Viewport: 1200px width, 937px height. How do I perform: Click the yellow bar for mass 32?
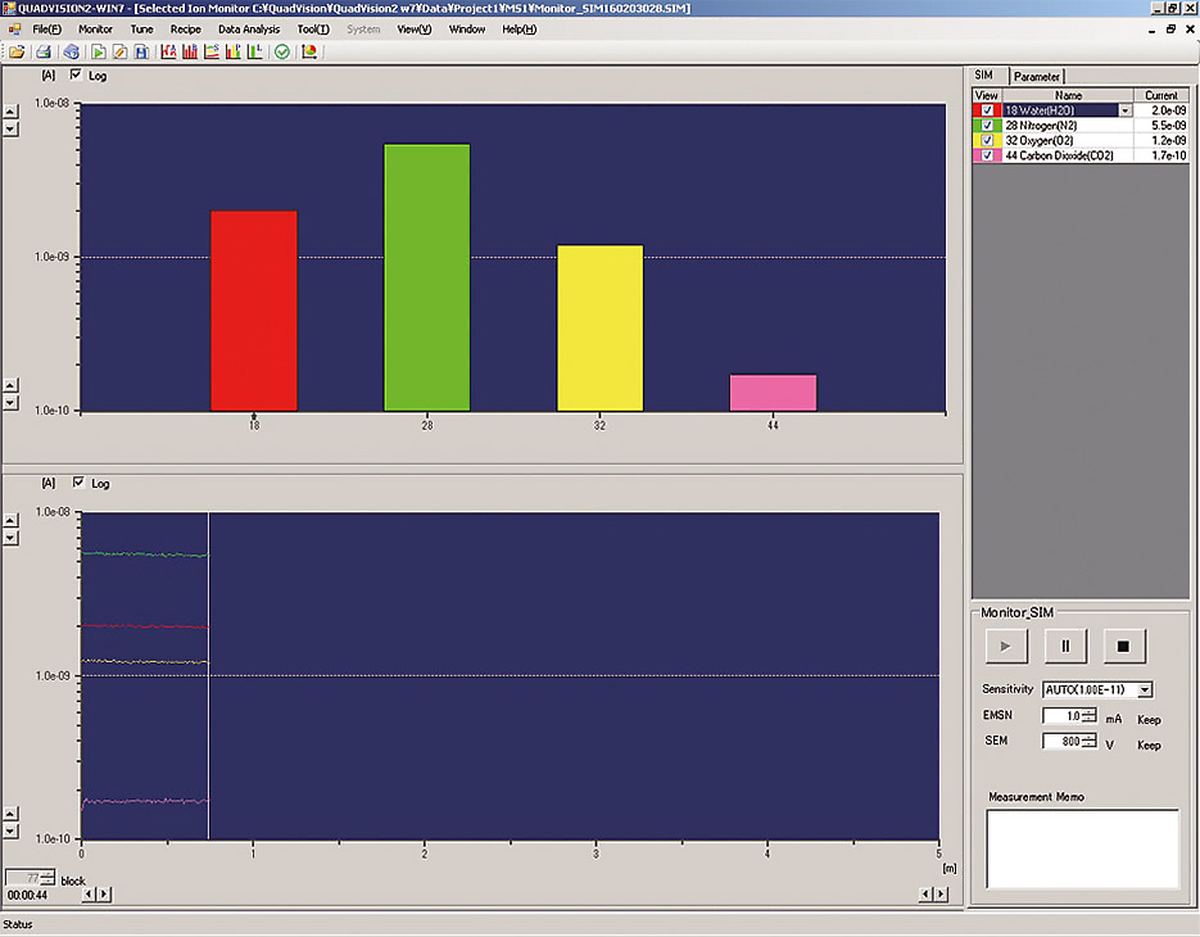click(x=600, y=328)
